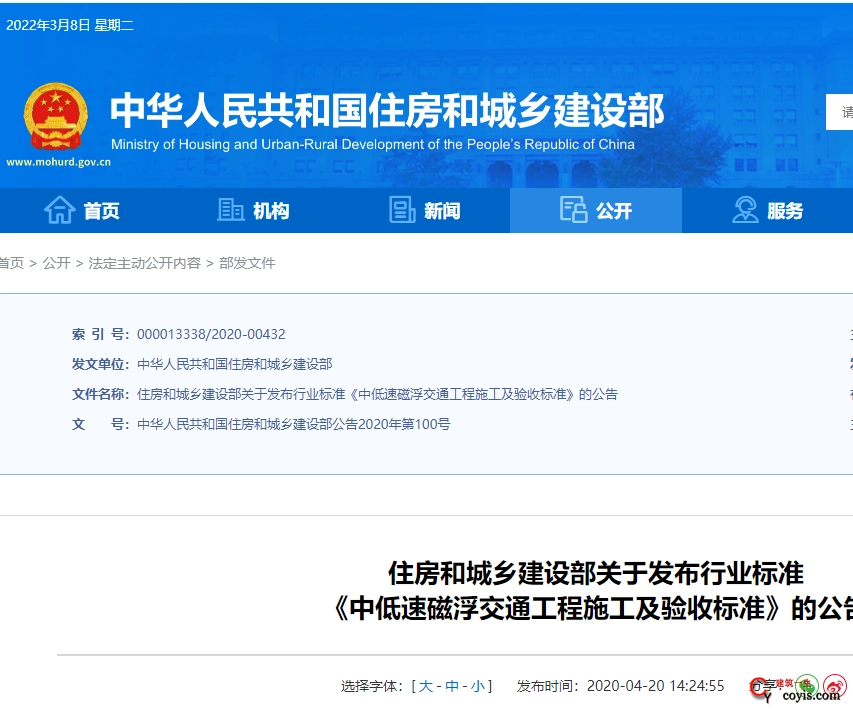
Task: Open 部发文件 breadcrumb link
Action: coord(247,263)
